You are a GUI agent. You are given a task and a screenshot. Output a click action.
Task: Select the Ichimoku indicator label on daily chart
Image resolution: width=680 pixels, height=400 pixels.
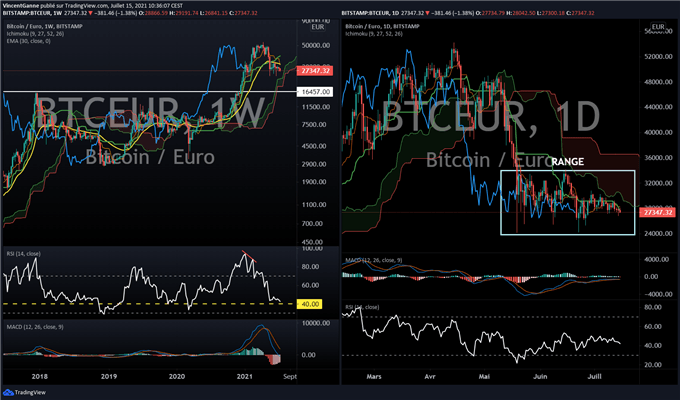[x=374, y=34]
